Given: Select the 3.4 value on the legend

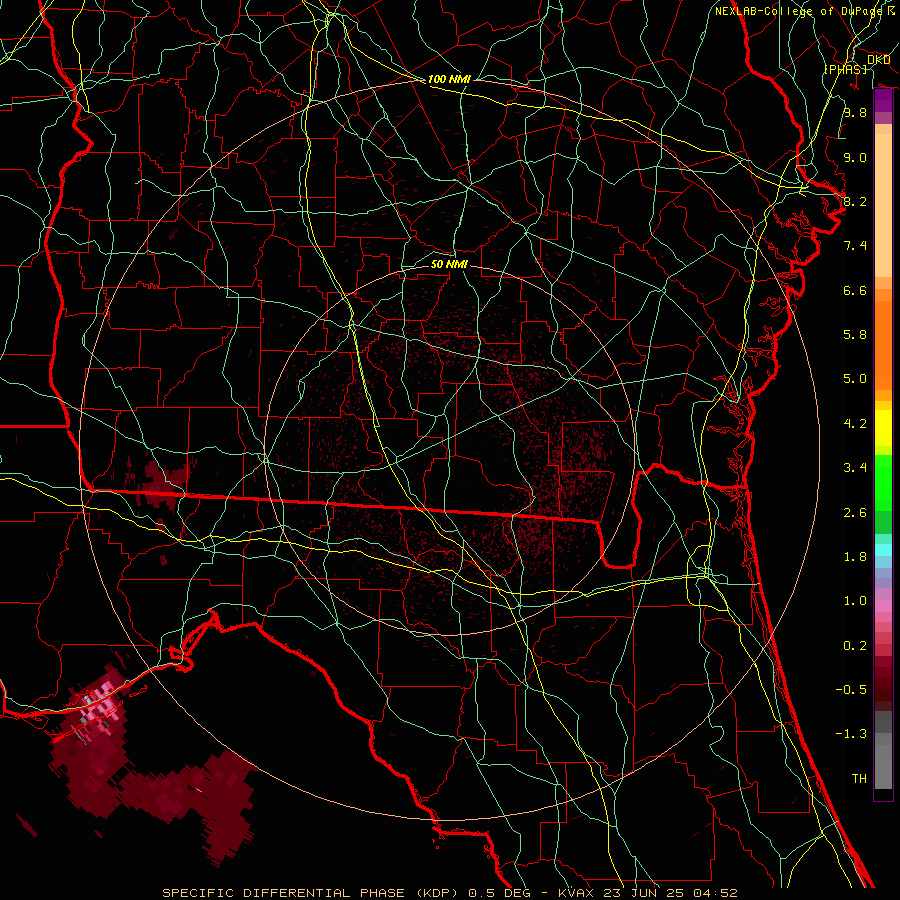Looking at the screenshot, I should coord(855,468).
